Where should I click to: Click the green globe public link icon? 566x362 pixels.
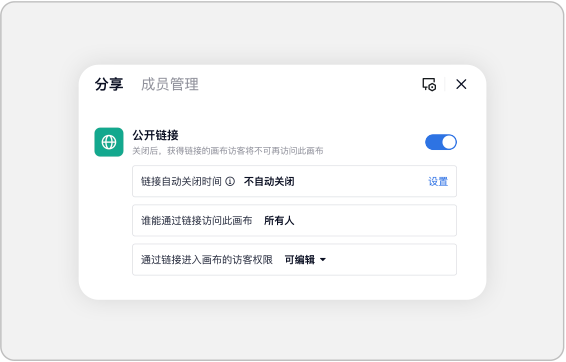(109, 142)
